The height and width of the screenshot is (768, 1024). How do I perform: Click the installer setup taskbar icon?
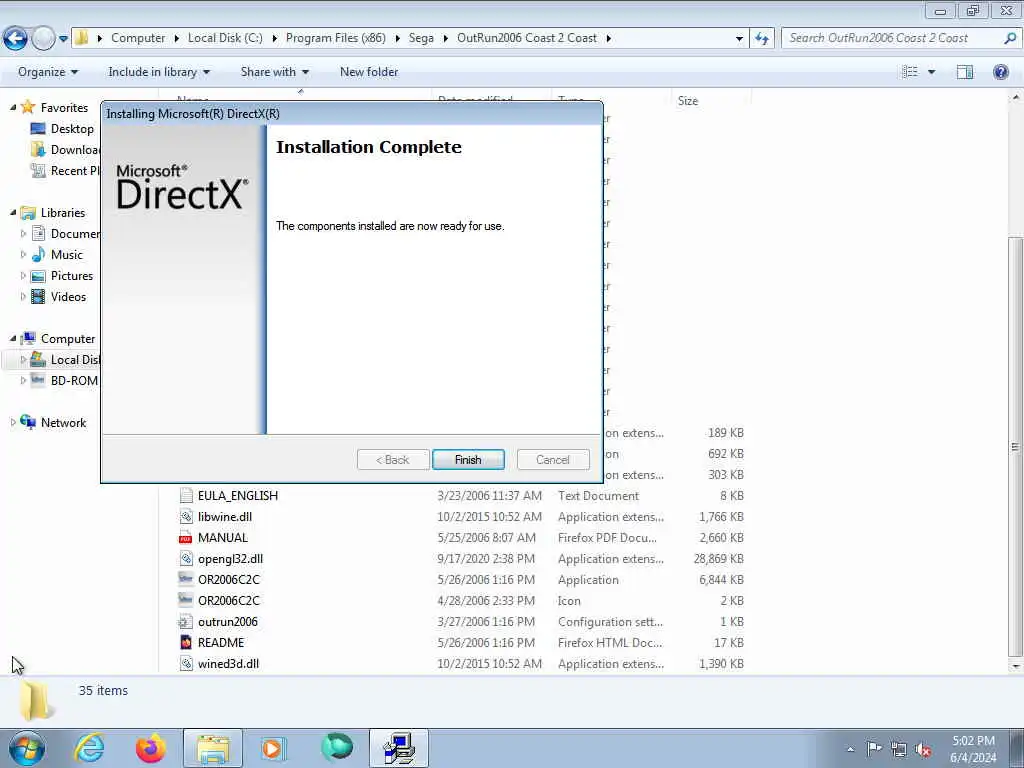398,748
